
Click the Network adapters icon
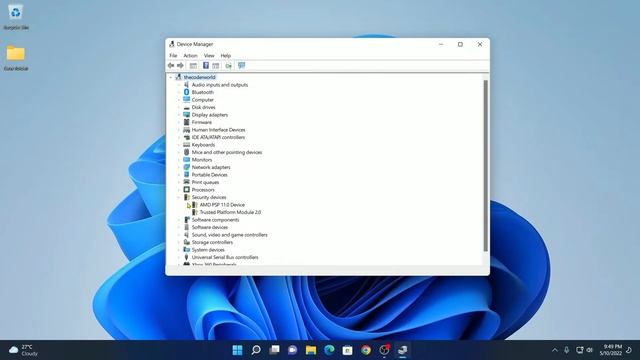click(187, 167)
